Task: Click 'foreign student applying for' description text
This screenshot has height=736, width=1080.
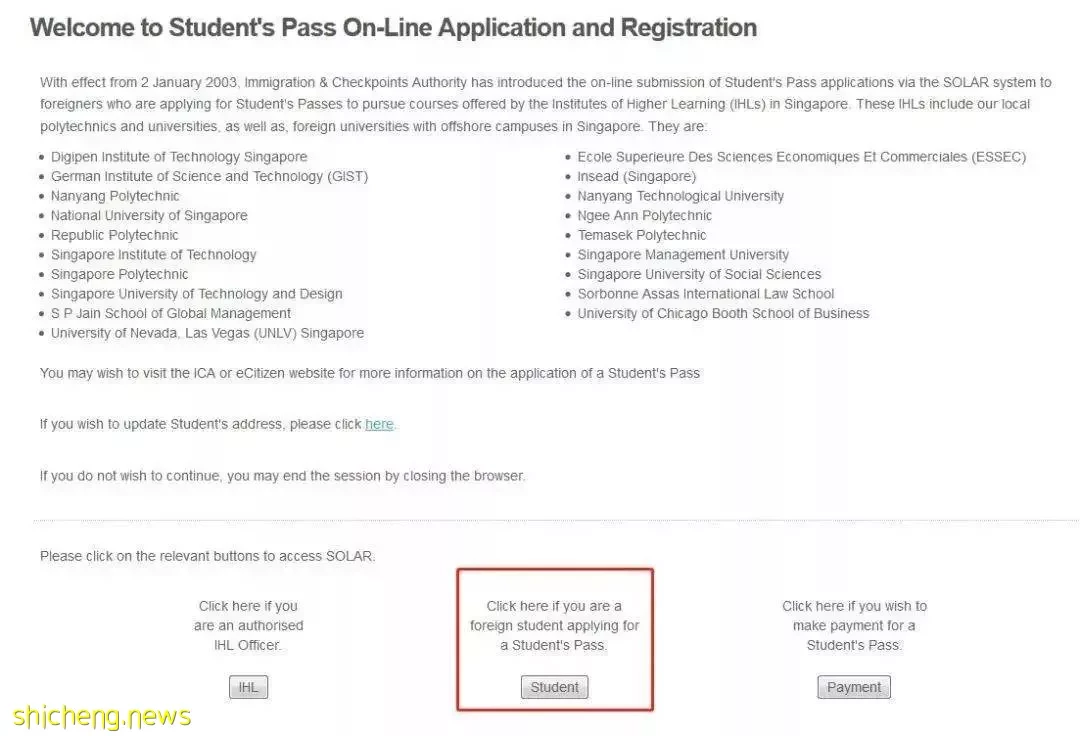Action: [554, 626]
